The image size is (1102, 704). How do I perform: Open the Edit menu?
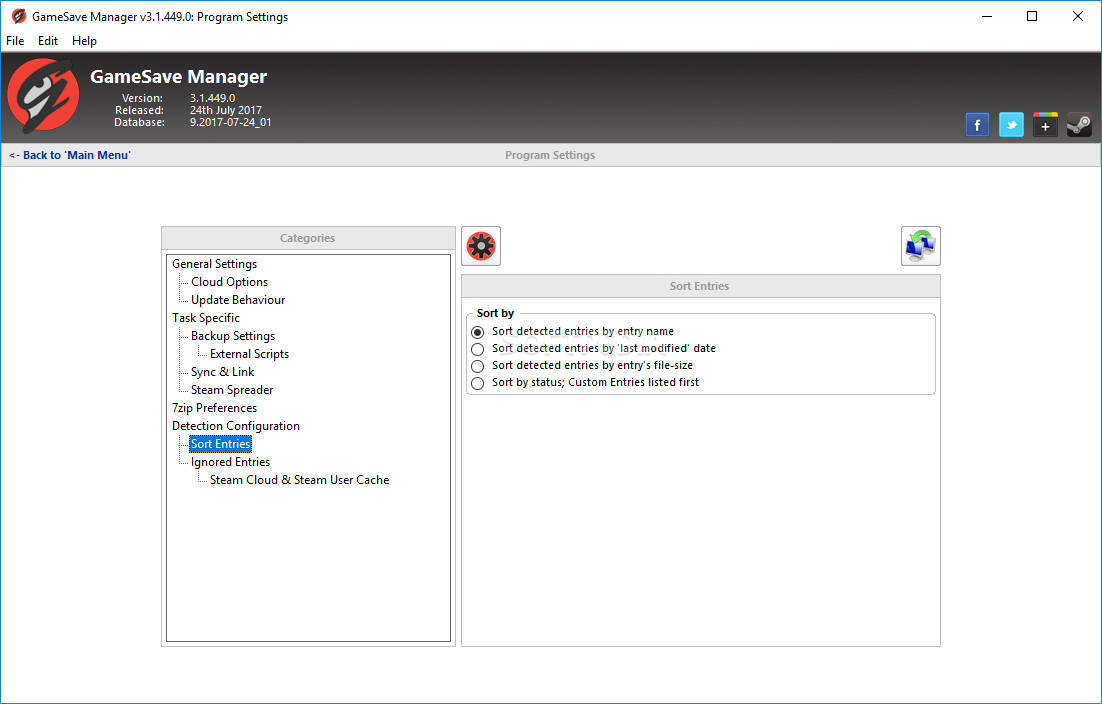48,41
